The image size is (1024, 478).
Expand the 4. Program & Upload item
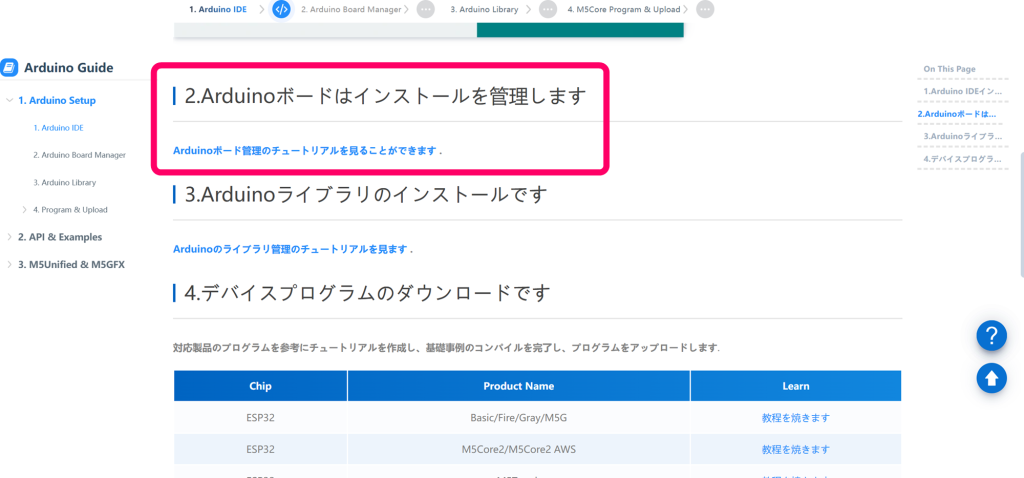[x=25, y=210]
